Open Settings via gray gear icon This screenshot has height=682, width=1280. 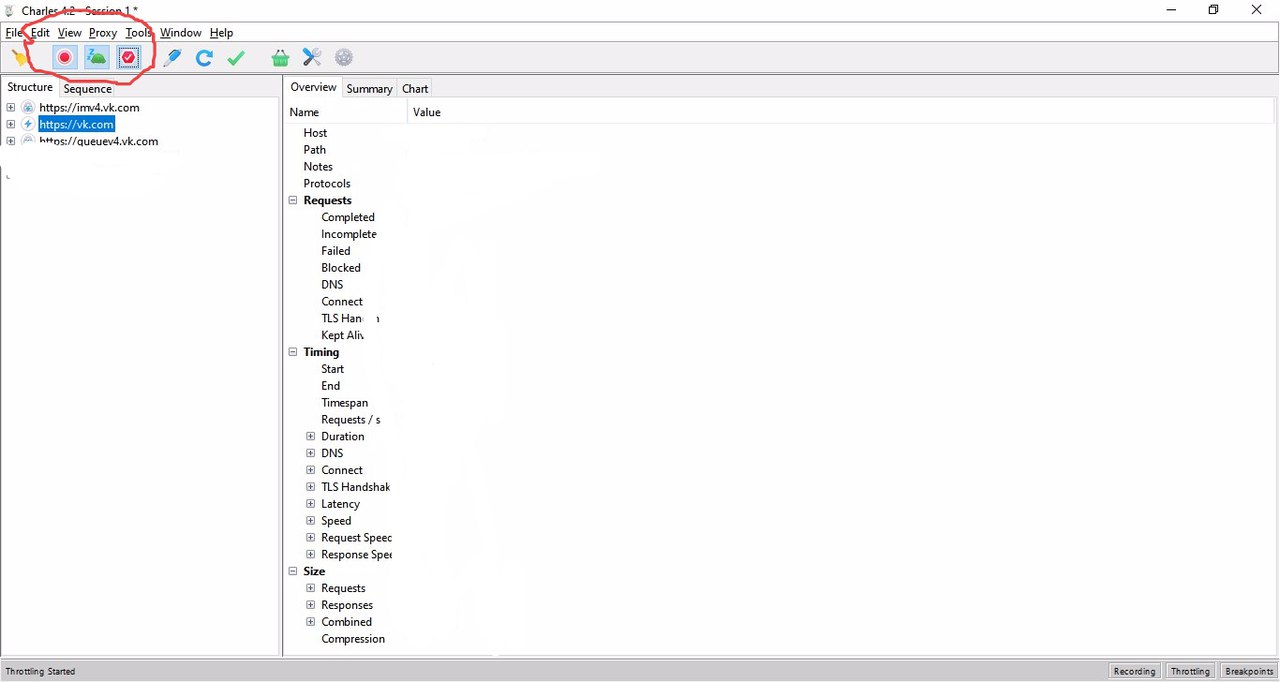[x=344, y=58]
